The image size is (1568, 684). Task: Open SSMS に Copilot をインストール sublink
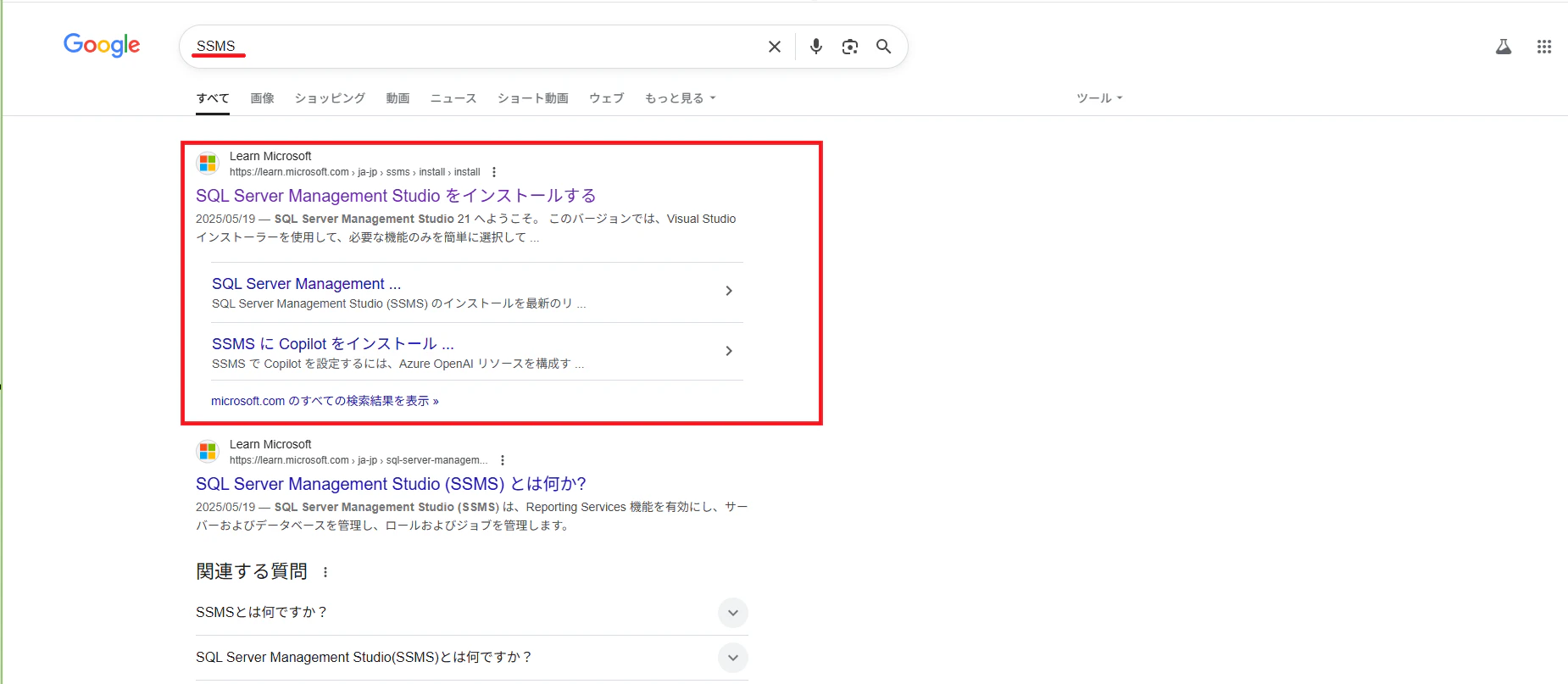(x=333, y=344)
